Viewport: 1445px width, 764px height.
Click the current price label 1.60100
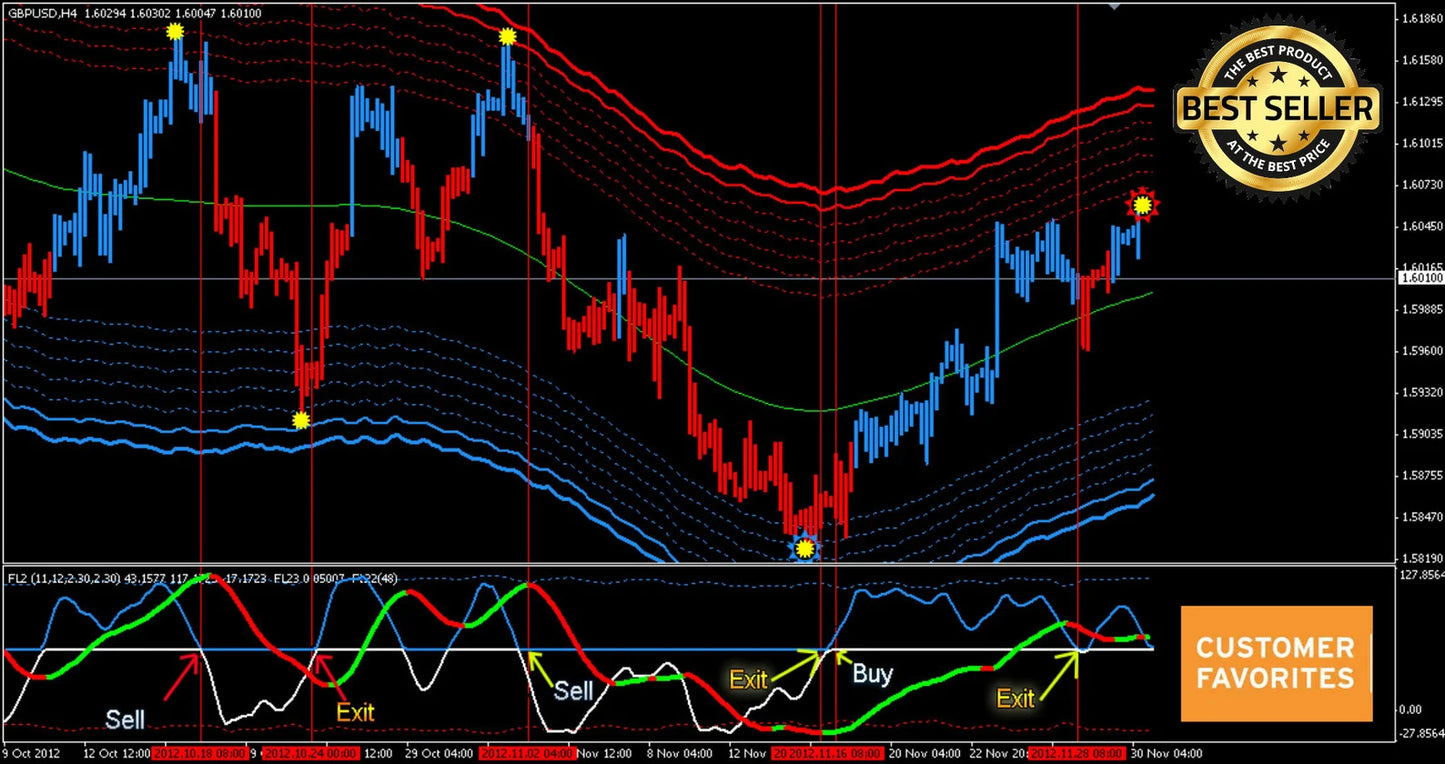1420,277
